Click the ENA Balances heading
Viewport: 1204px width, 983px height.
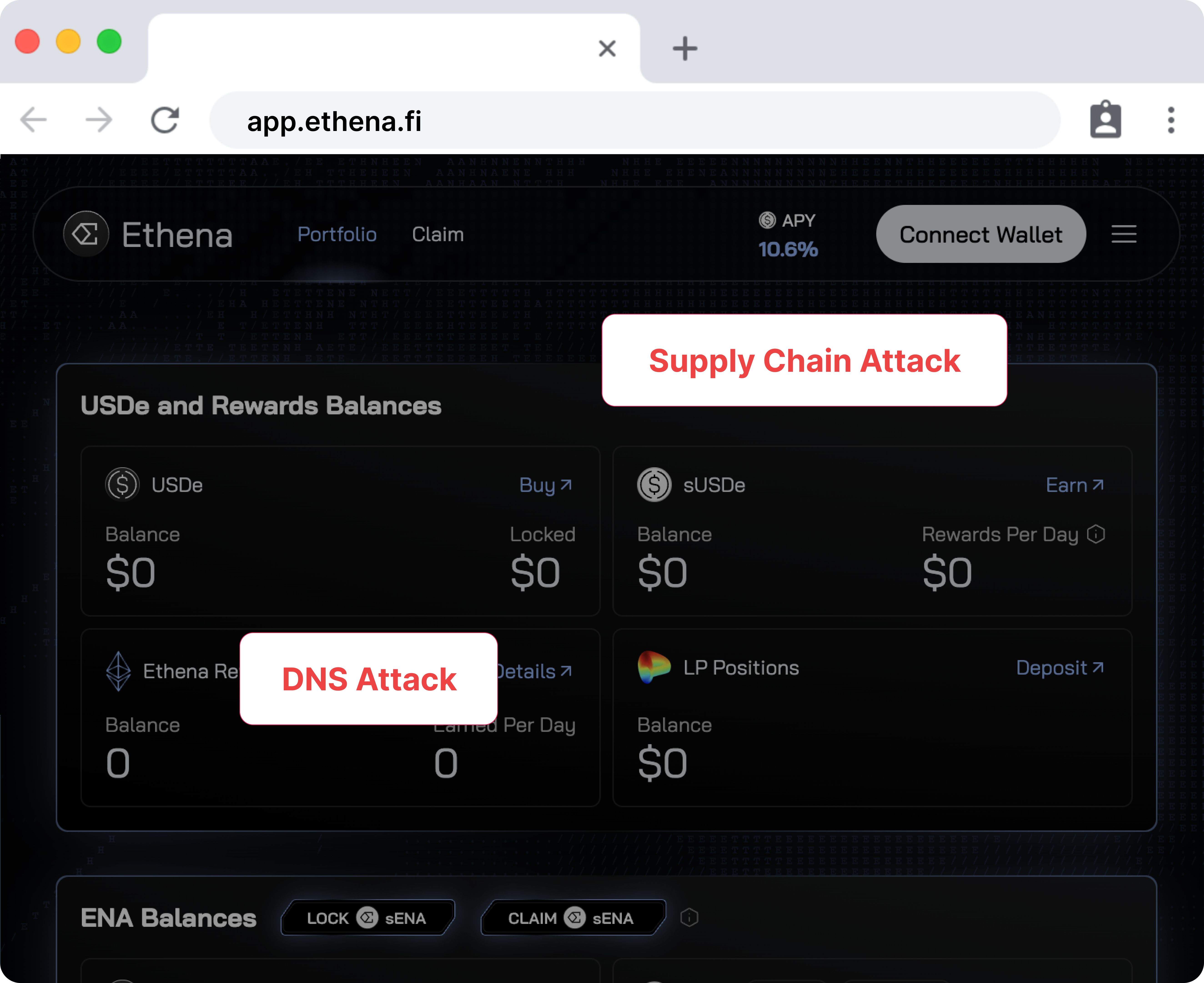[x=168, y=918]
